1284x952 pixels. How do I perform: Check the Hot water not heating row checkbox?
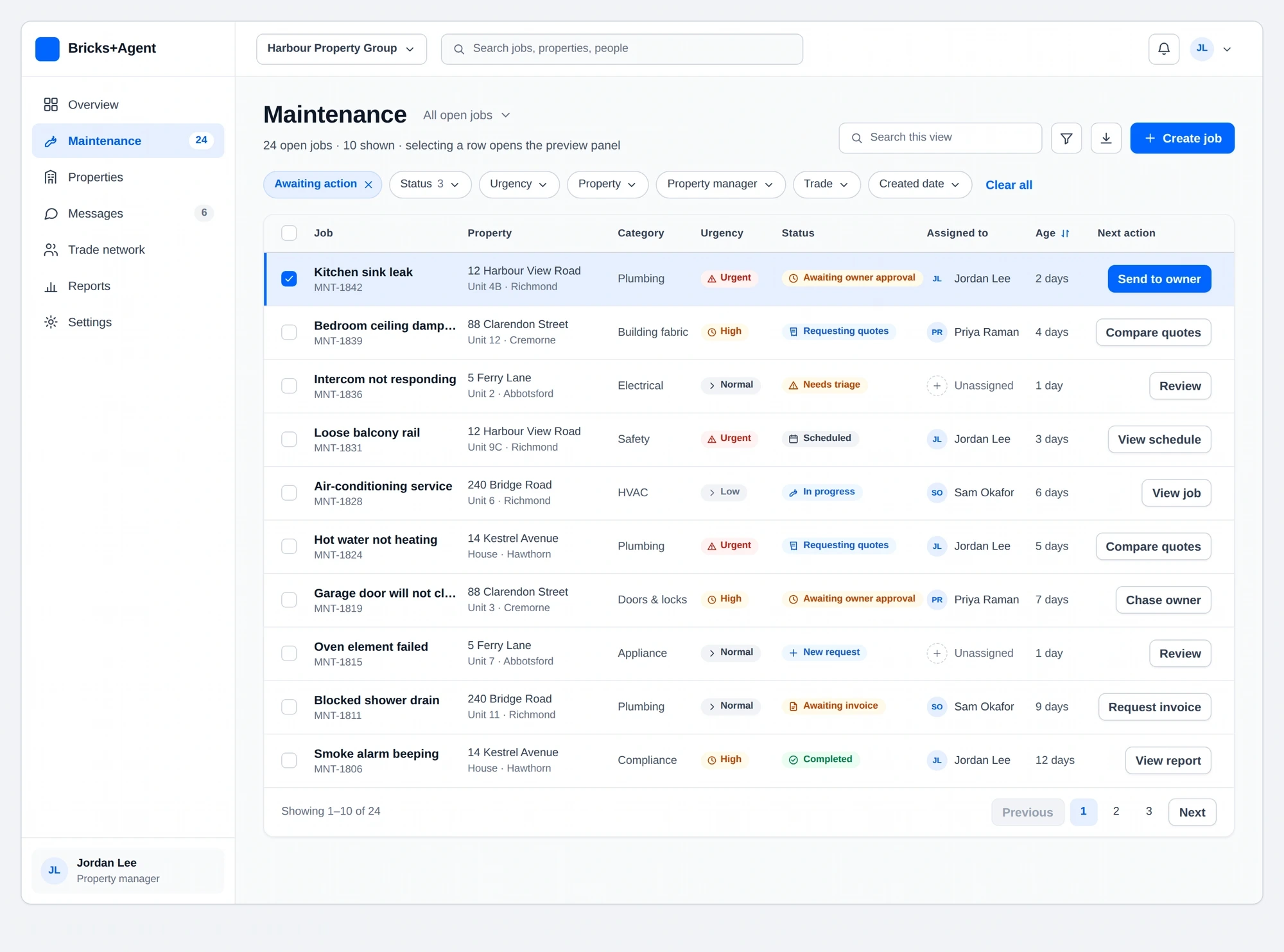pos(289,546)
